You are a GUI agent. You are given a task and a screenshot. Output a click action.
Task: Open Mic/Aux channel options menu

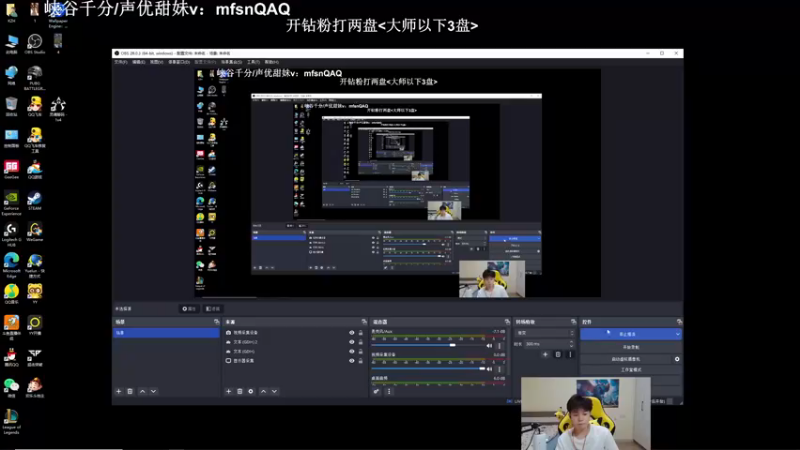[499, 345]
